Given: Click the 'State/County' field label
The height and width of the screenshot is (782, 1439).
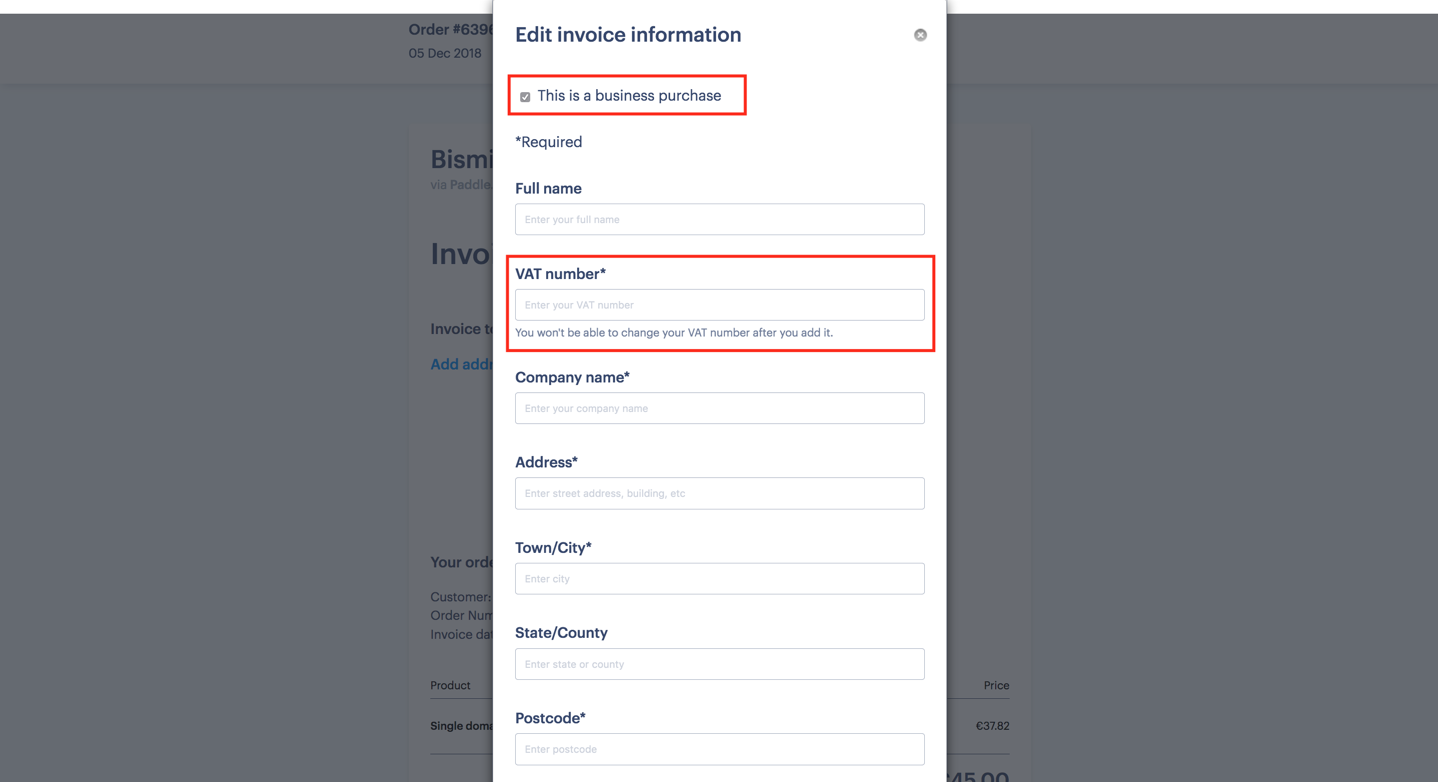Looking at the screenshot, I should pyautogui.click(x=561, y=633).
